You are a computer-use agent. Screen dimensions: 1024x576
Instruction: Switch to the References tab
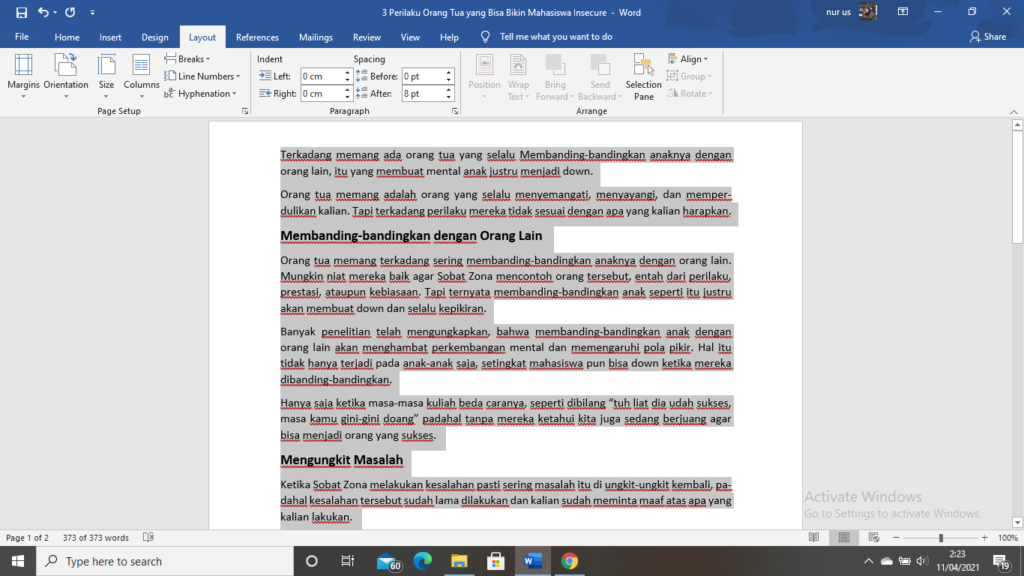[257, 37]
